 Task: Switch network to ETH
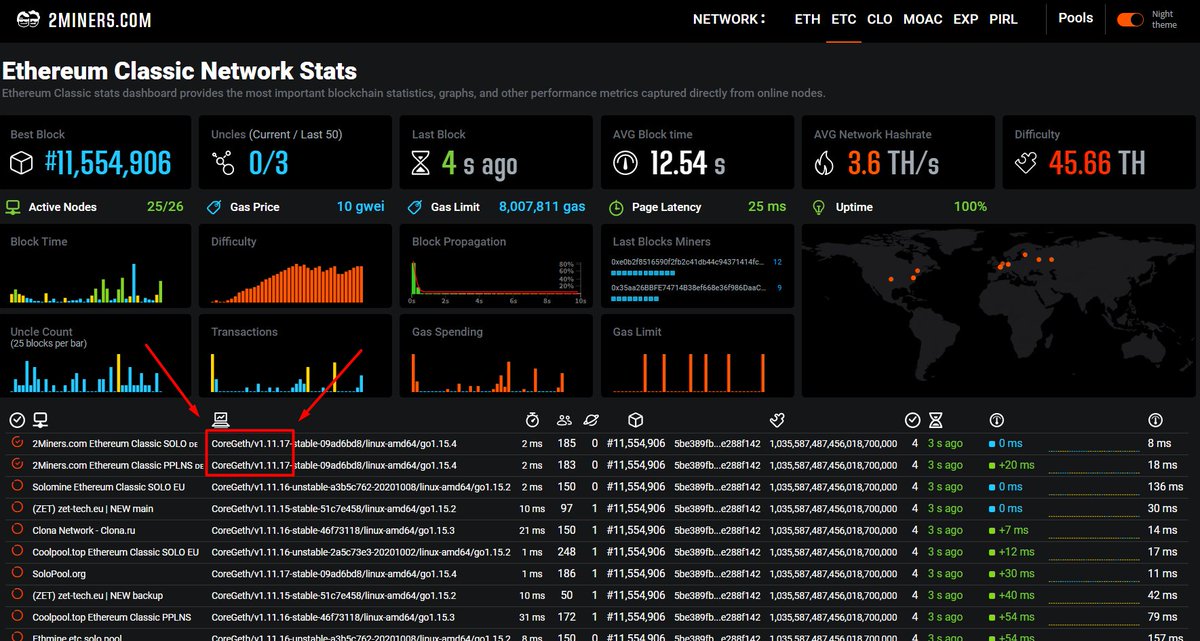click(807, 19)
